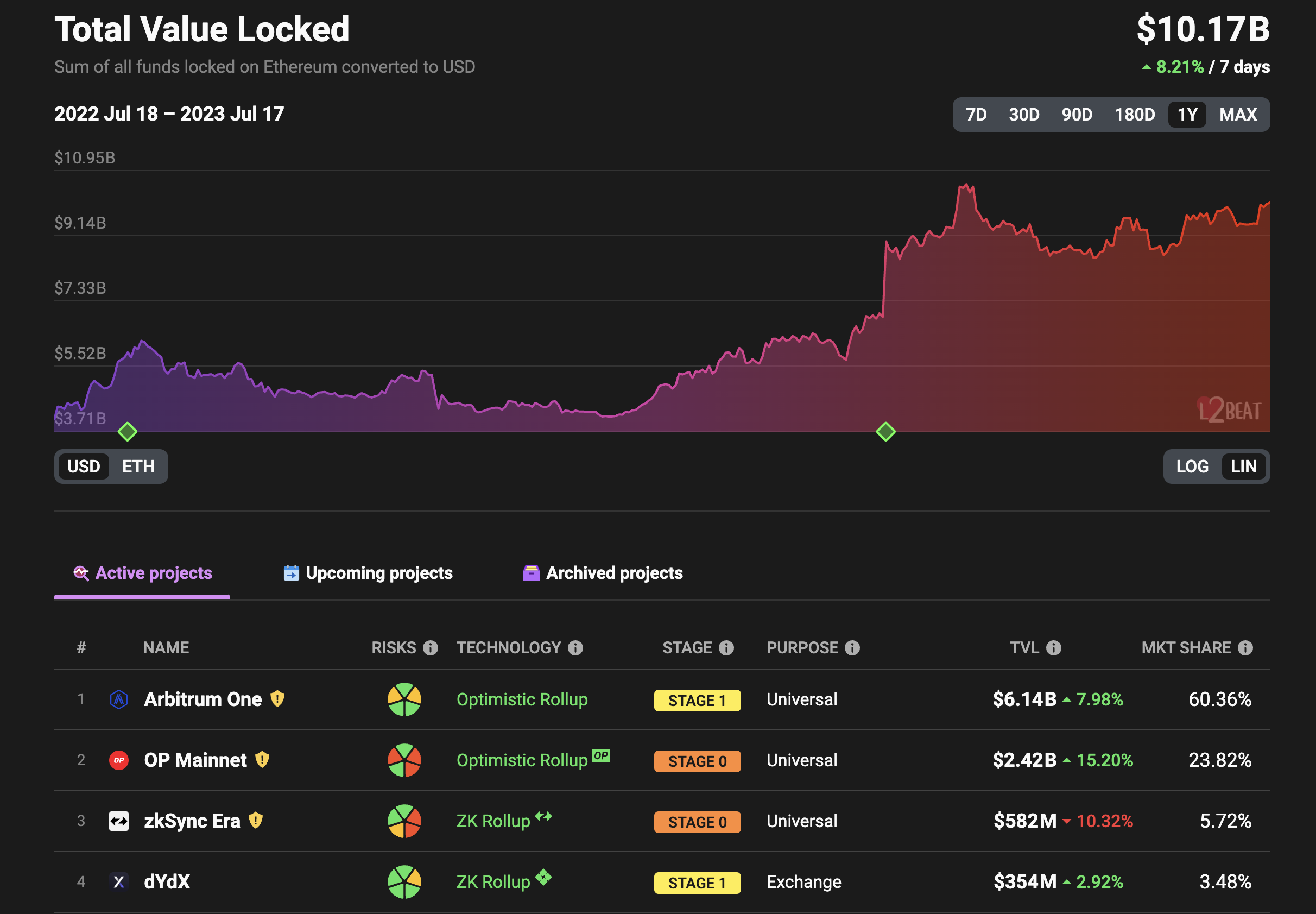Screen dimensions: 1316x914
Task: Click the $2.42B TVL value
Action: (x=1024, y=760)
